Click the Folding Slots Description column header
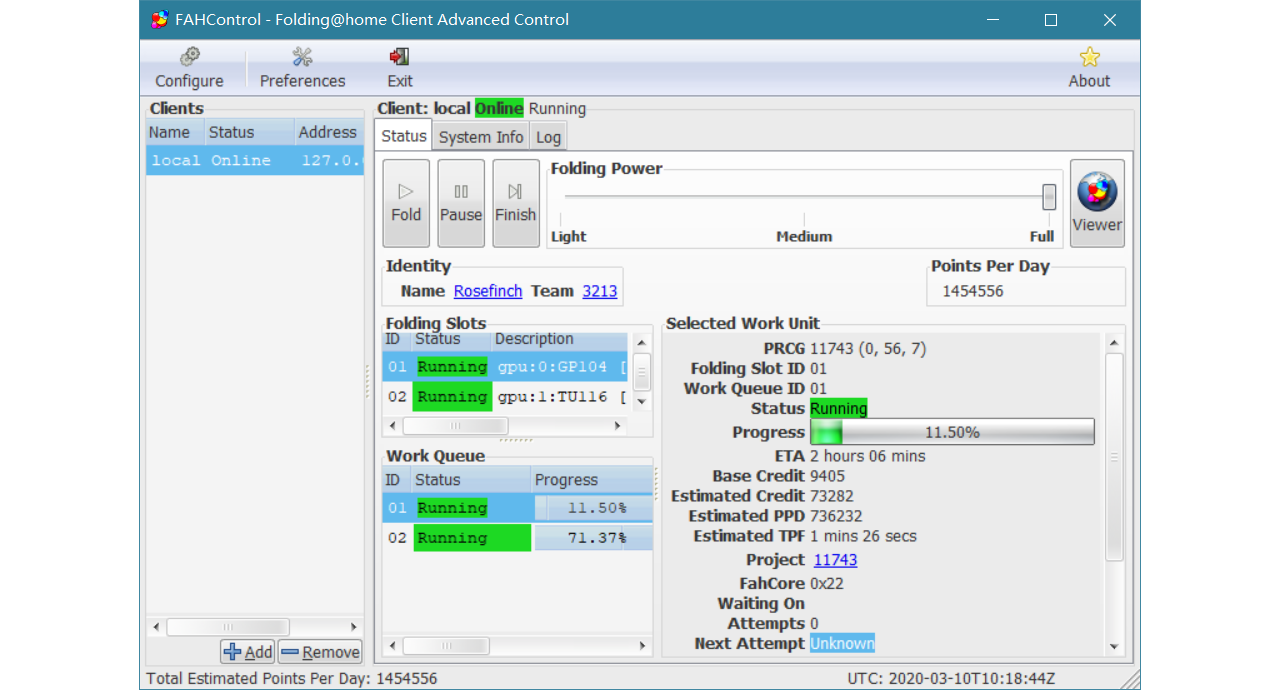 (559, 340)
